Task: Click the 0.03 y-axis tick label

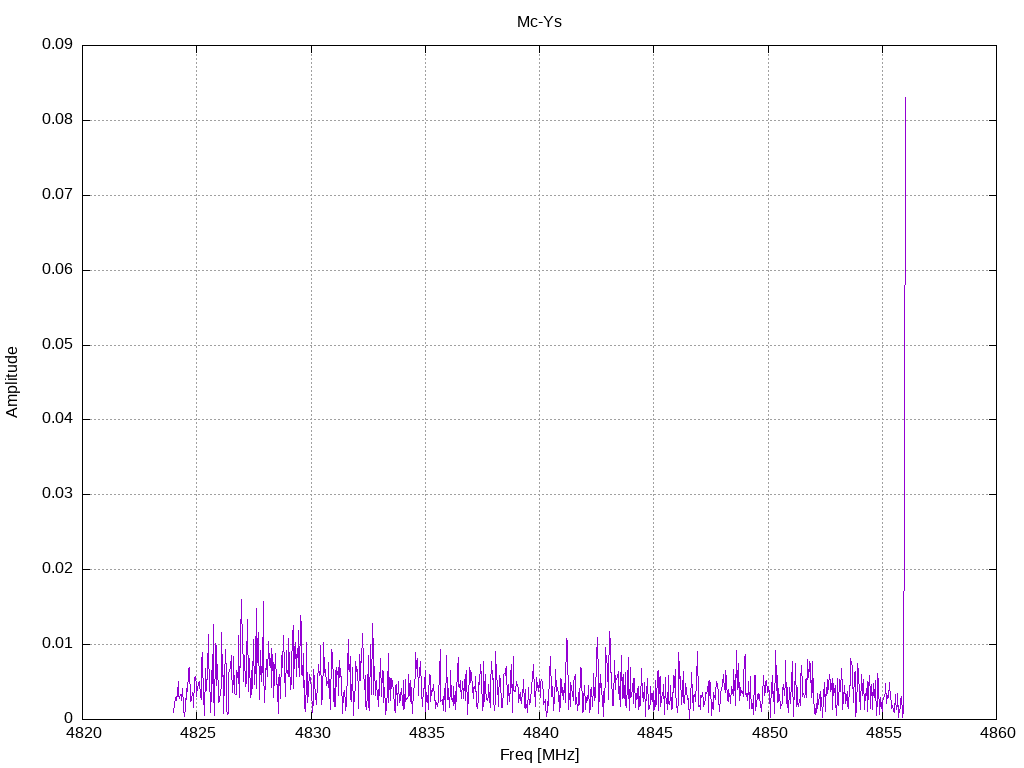Action: 57,494
